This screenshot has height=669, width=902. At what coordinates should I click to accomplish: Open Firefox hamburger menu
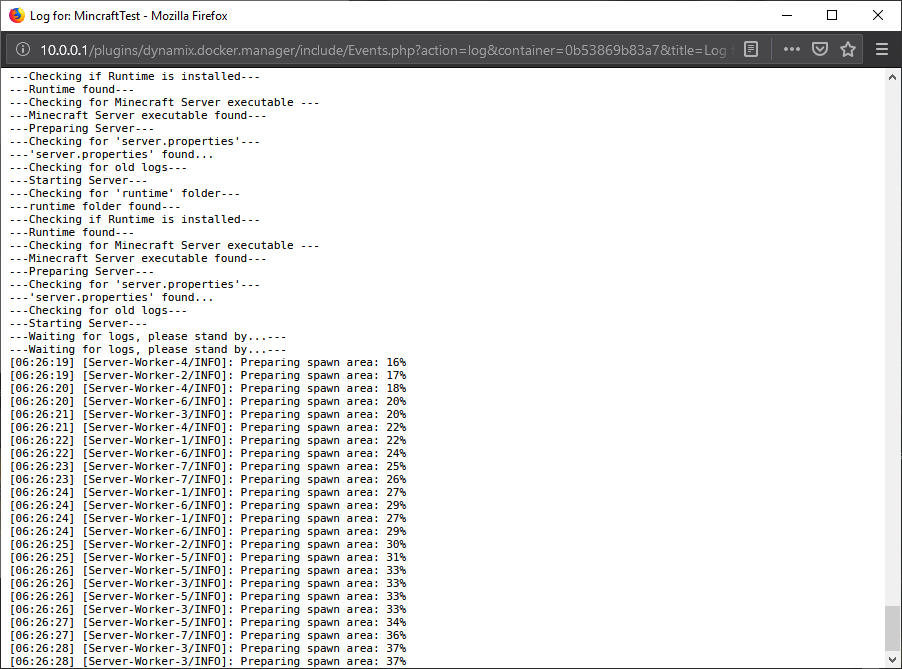point(882,49)
